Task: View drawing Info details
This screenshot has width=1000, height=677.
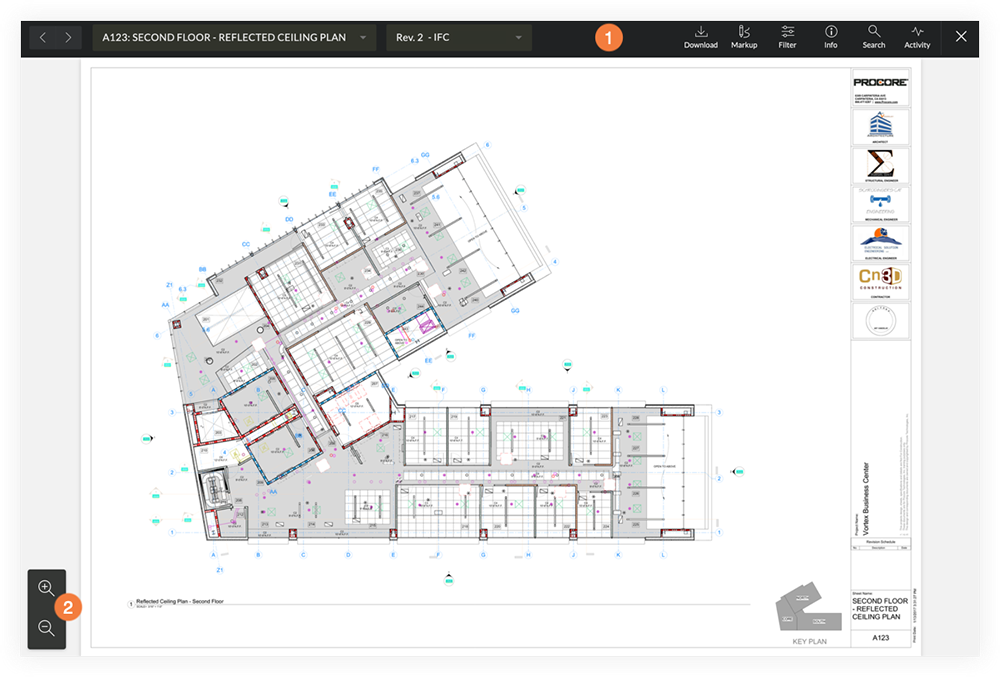Action: pos(830,36)
